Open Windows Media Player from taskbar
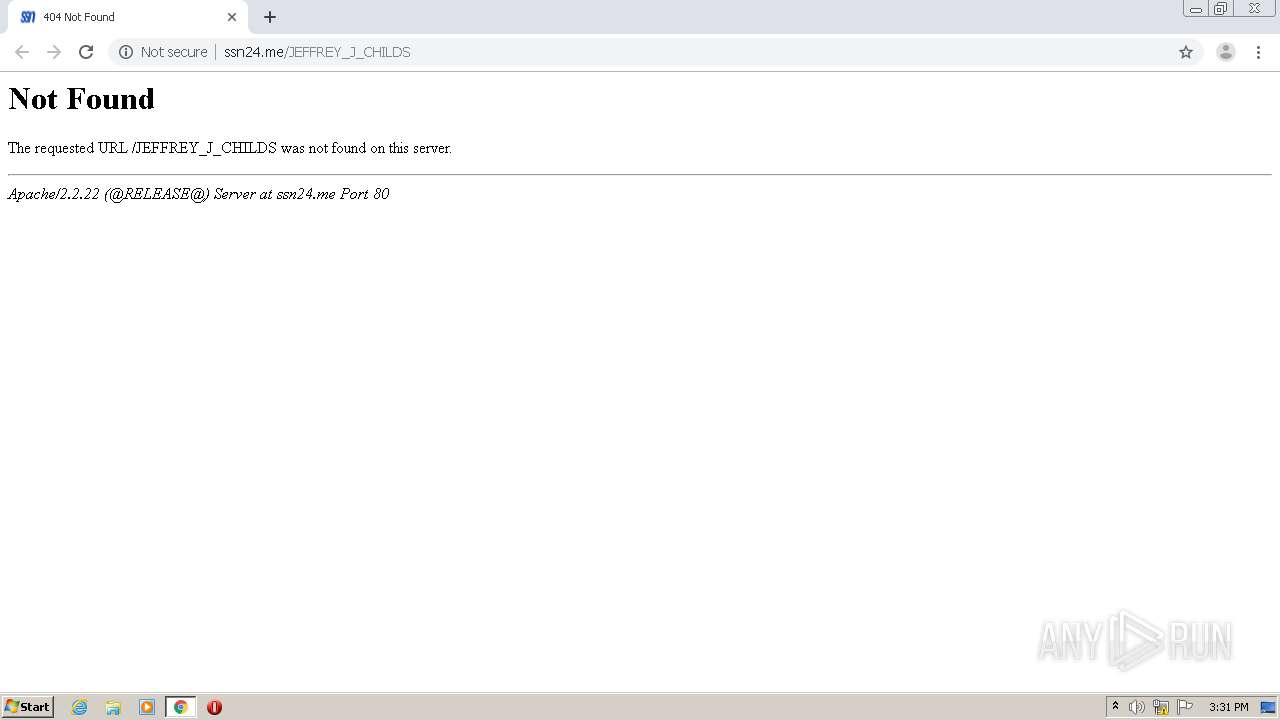The width and height of the screenshot is (1280, 720). coord(147,707)
